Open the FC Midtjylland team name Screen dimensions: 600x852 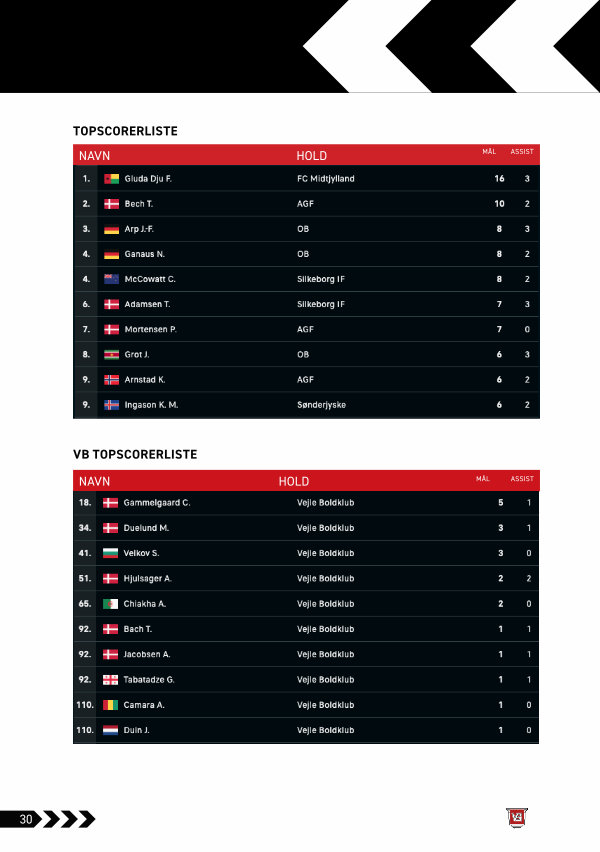coord(325,179)
